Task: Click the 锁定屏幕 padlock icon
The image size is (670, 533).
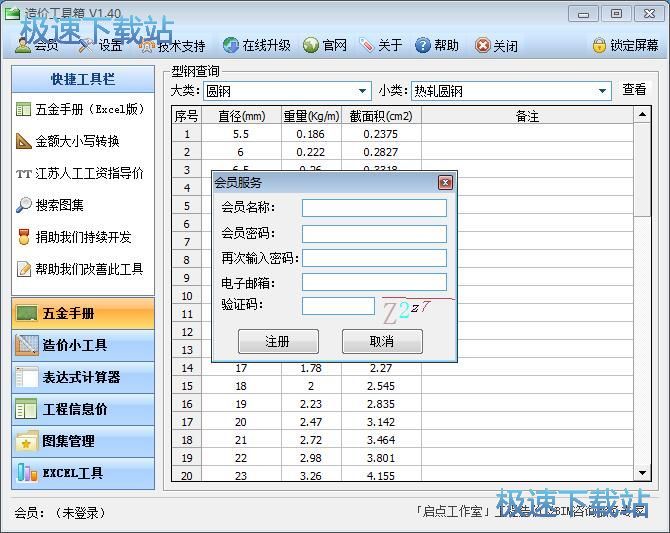Action: [599, 45]
